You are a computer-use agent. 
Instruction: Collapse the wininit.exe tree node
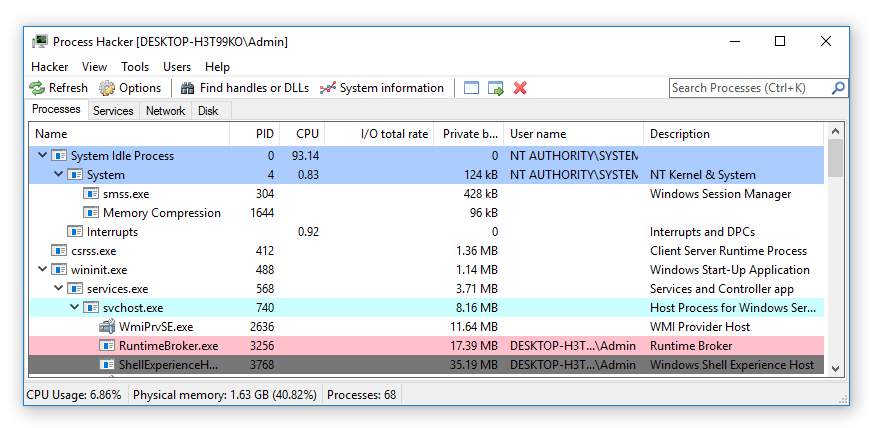point(42,270)
